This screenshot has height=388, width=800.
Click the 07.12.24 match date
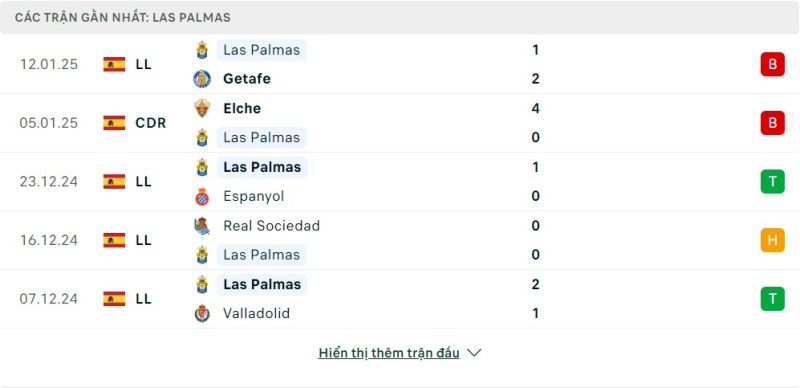(48, 299)
